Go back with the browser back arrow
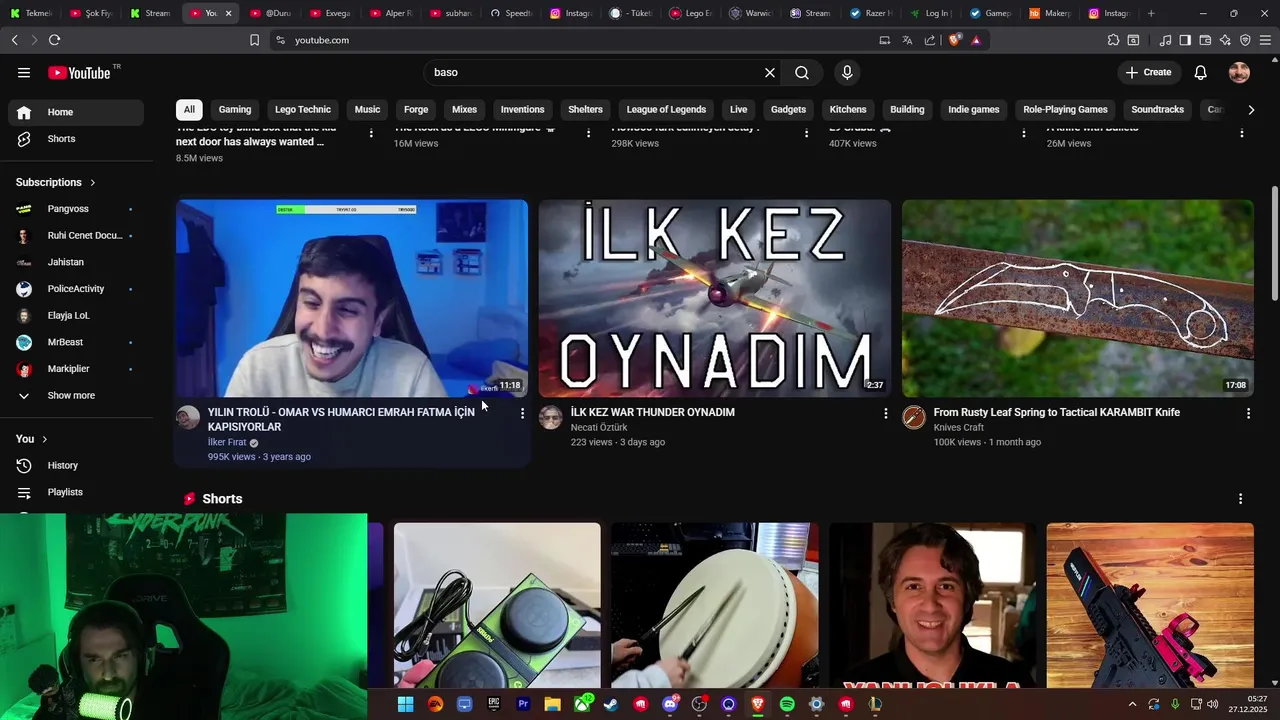 point(14,40)
